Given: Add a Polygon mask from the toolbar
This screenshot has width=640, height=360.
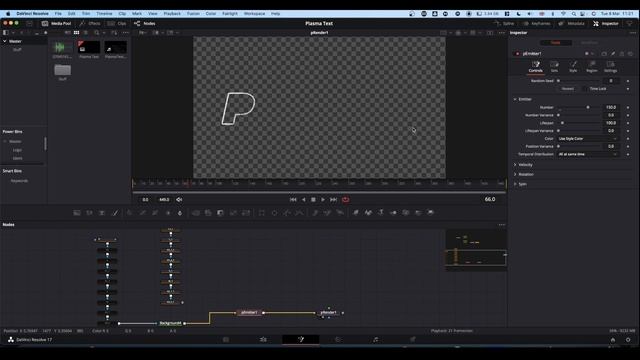Looking at the screenshot, I should tap(287, 213).
